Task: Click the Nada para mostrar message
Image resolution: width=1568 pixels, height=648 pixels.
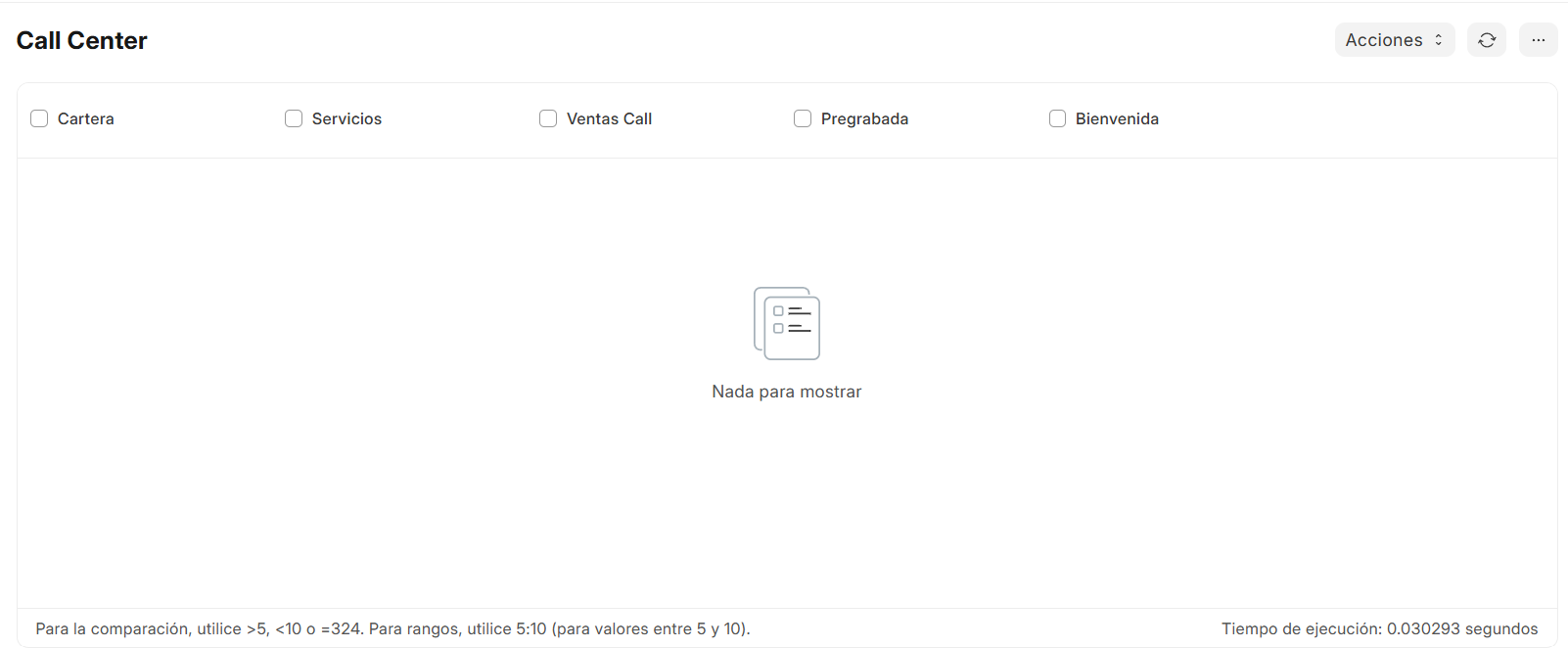Action: tap(787, 392)
